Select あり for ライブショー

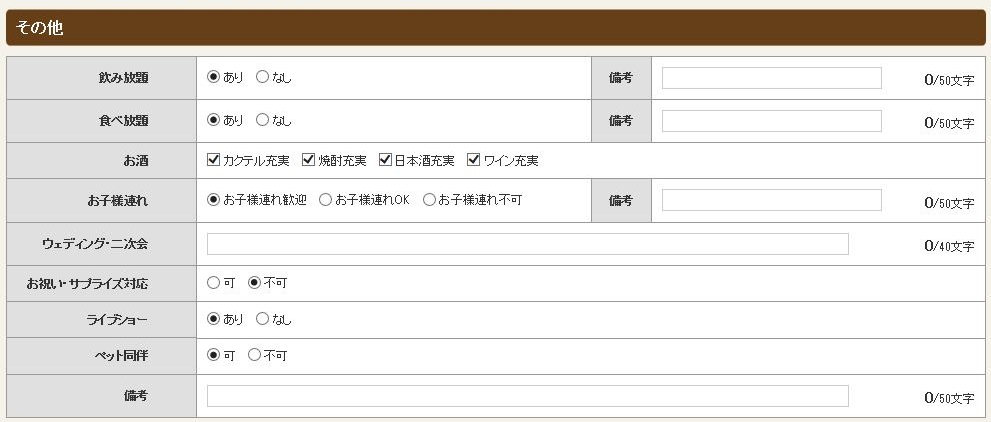point(214,319)
